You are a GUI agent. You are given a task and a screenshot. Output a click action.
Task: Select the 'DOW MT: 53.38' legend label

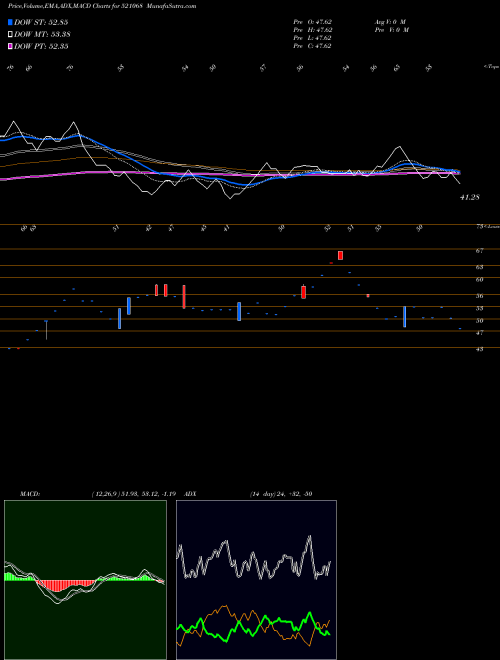(42, 34)
